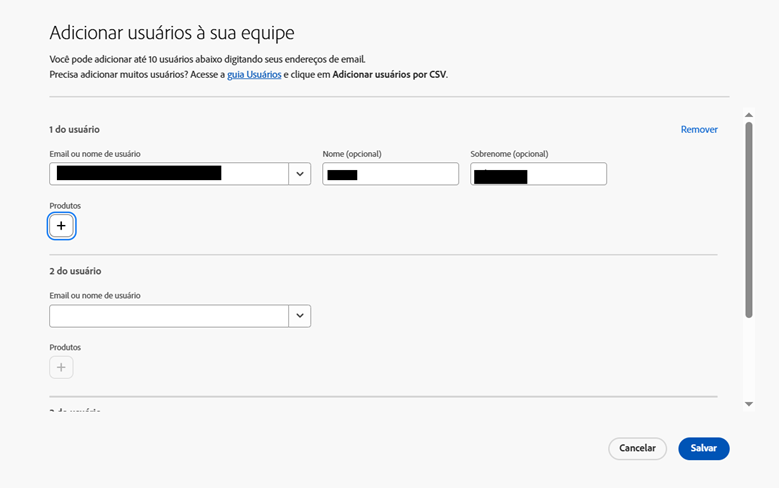
Task: Click the "2 do usuário" section heading
Action: [75, 271]
